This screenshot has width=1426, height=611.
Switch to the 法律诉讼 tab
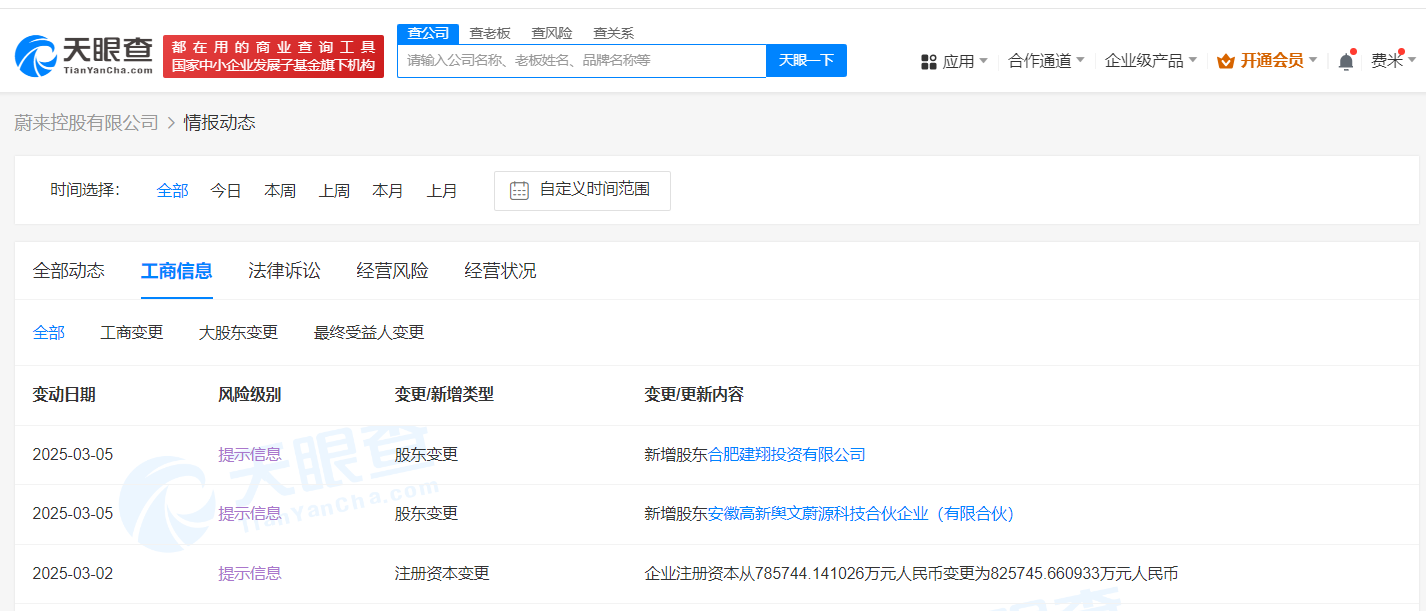point(285,271)
